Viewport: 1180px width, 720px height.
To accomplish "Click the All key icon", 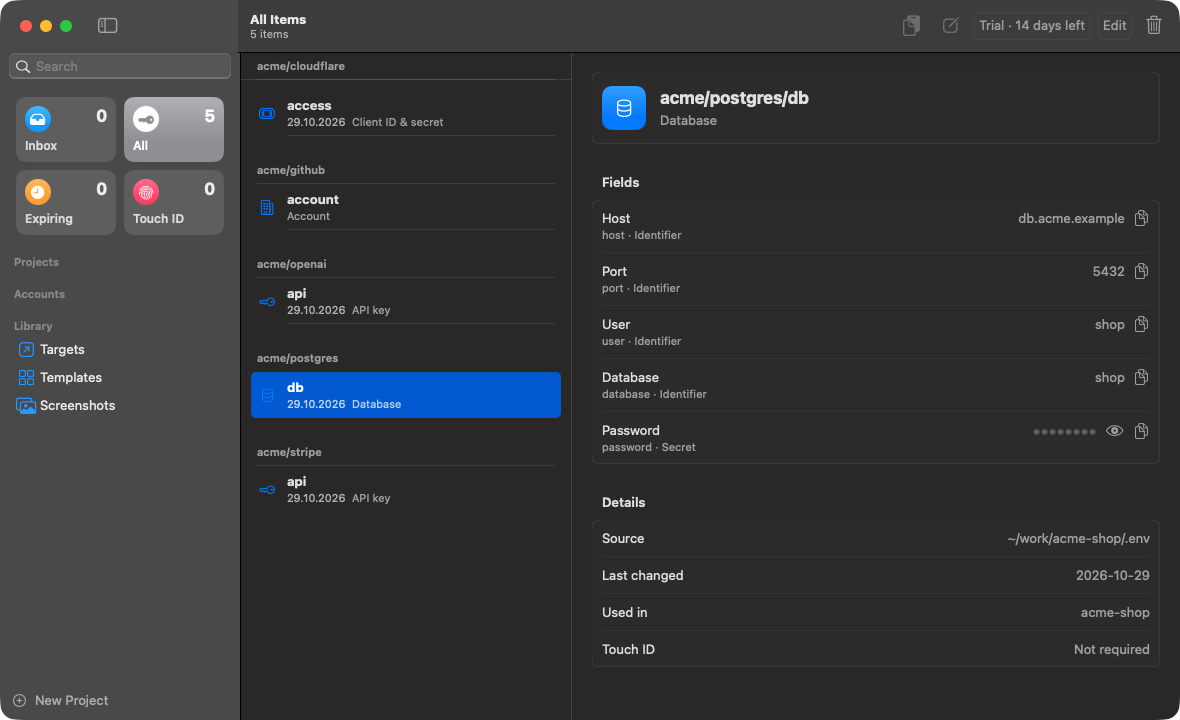I will pos(146,119).
